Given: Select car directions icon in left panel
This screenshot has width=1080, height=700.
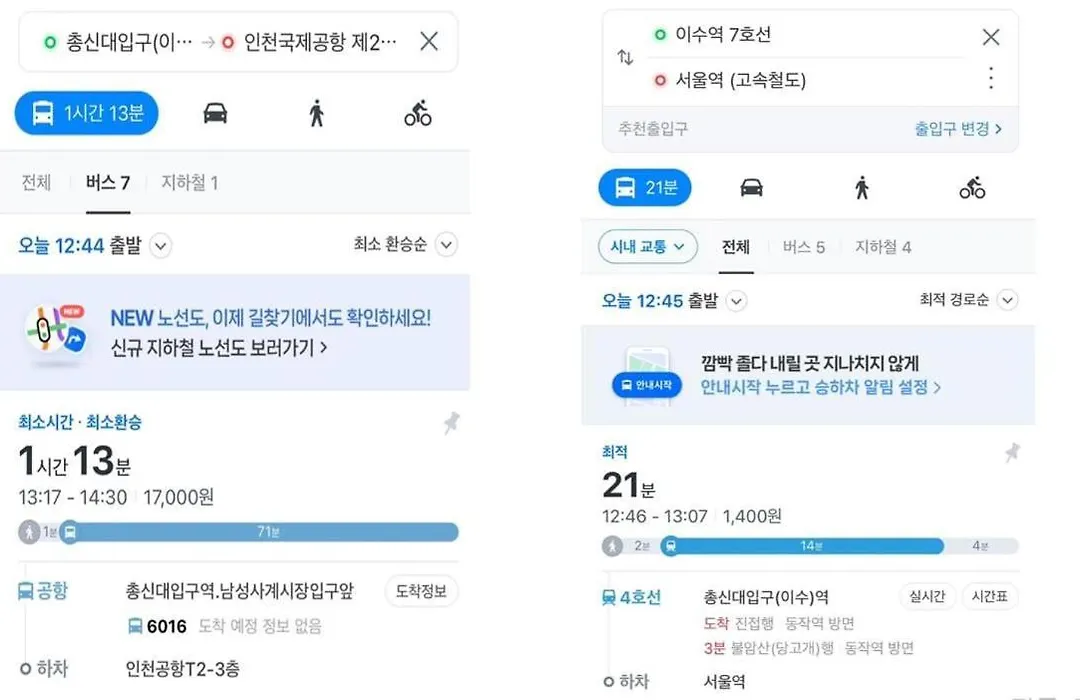Looking at the screenshot, I should click(x=215, y=113).
